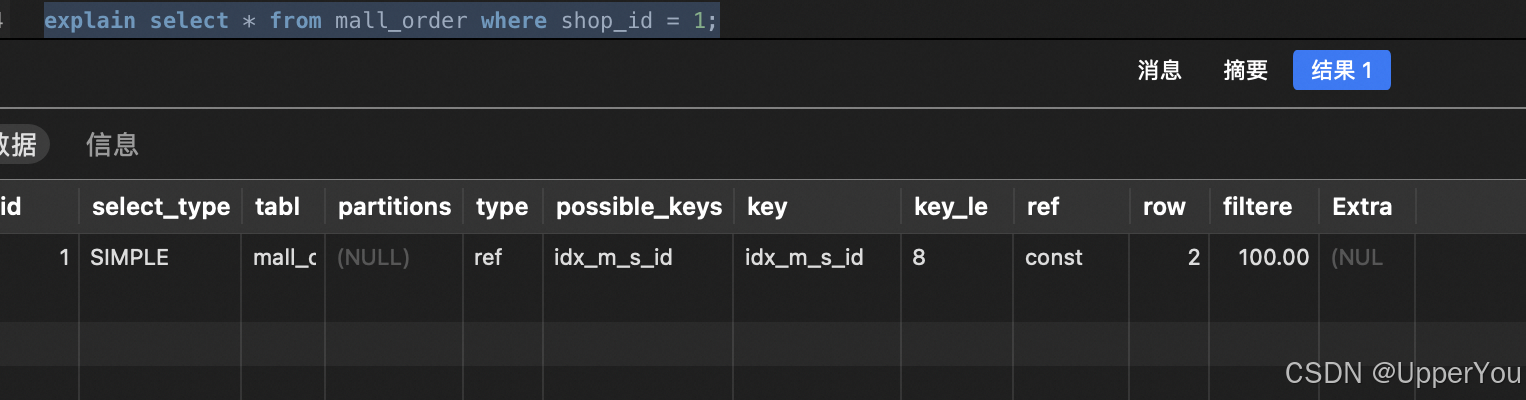Click the type column header
The image size is (1526, 400).
[x=502, y=207]
